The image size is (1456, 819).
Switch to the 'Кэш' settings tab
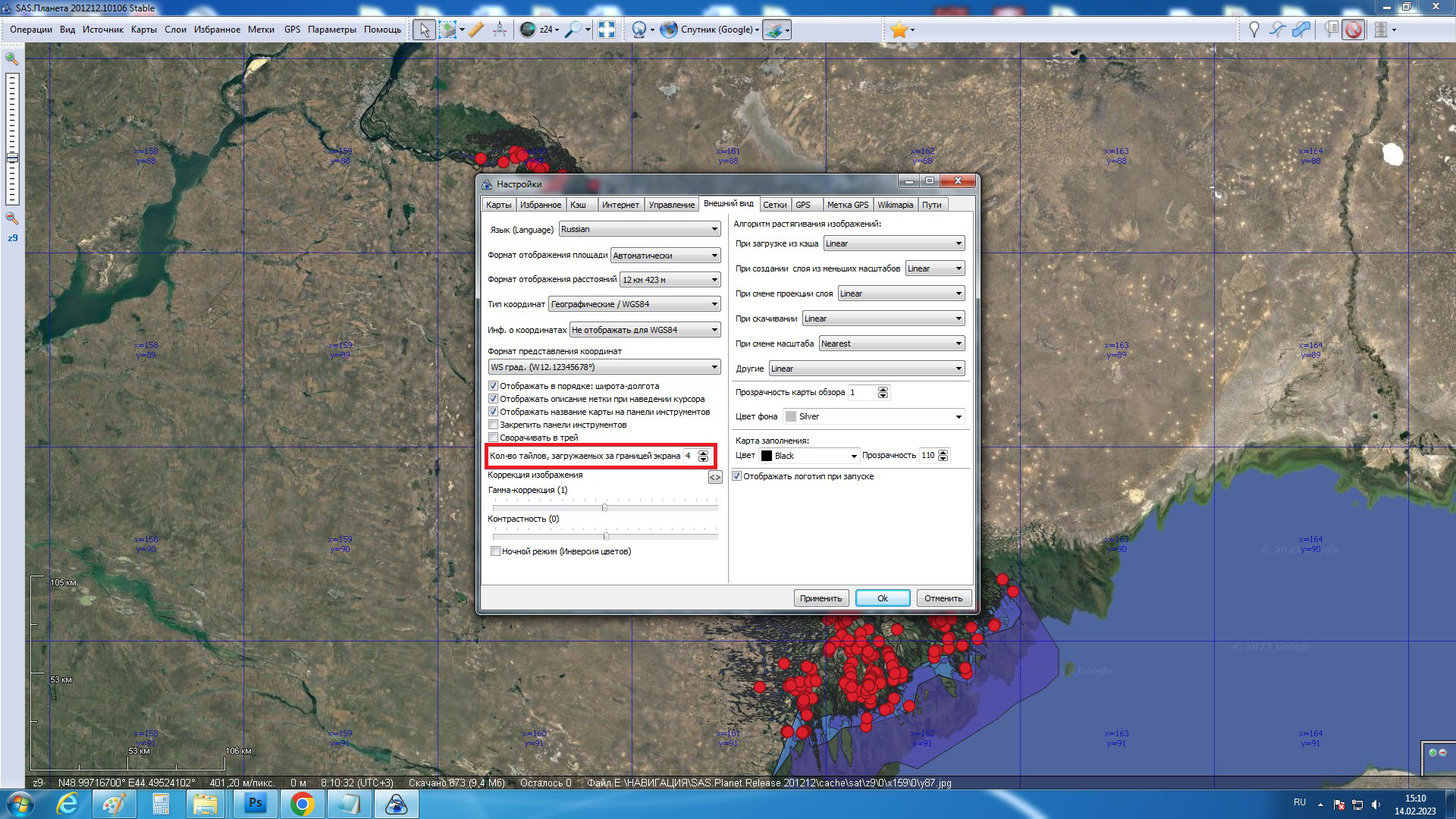pyautogui.click(x=578, y=205)
